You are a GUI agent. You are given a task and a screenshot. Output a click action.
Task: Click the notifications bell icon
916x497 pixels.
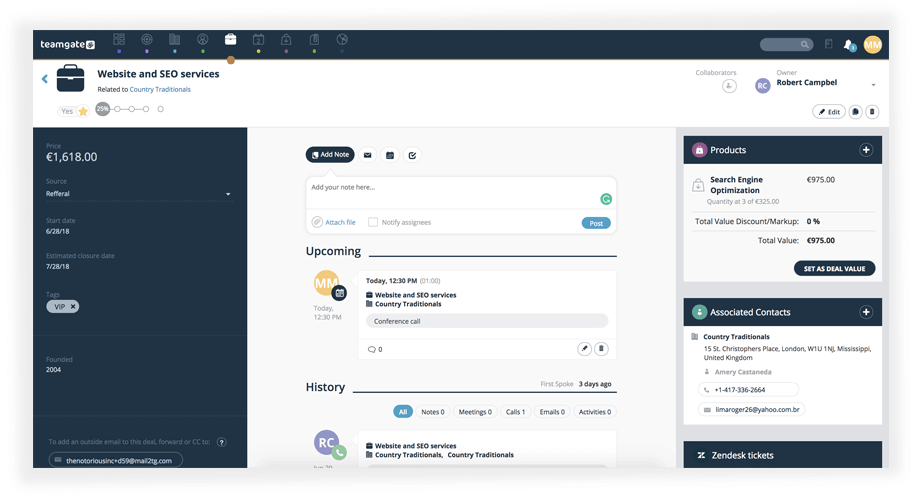[x=849, y=45]
